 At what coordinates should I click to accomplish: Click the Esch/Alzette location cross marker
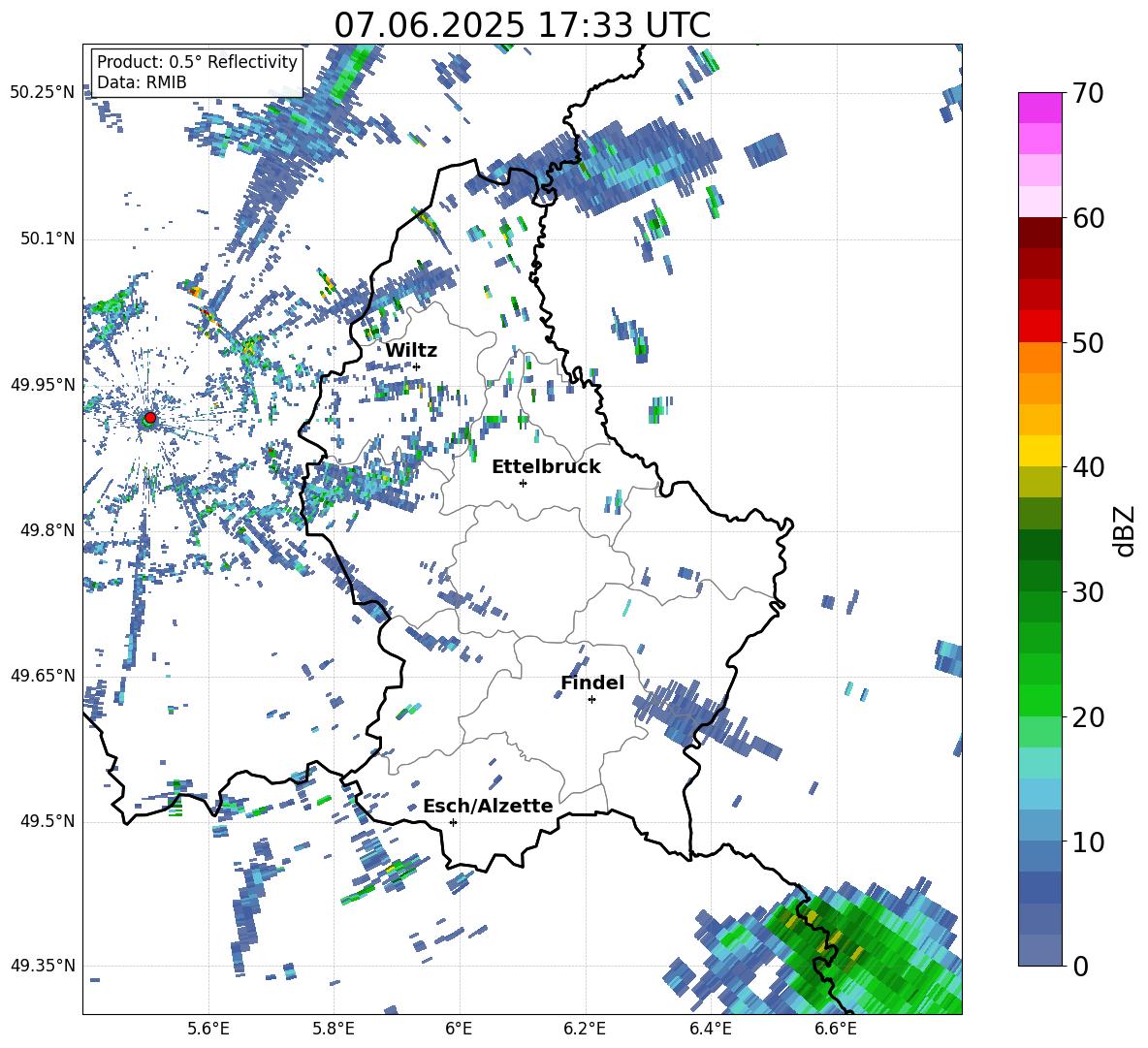pos(453,822)
